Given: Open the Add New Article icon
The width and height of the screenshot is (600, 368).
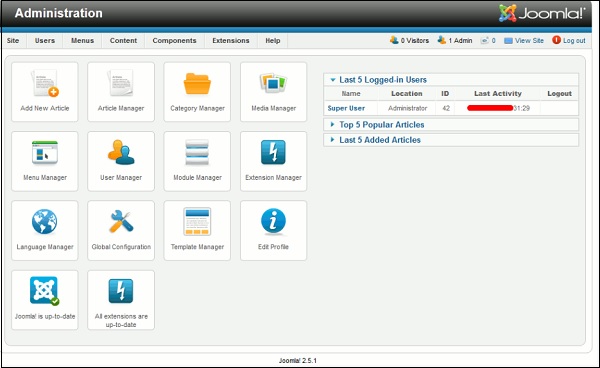Looking at the screenshot, I should point(45,83).
